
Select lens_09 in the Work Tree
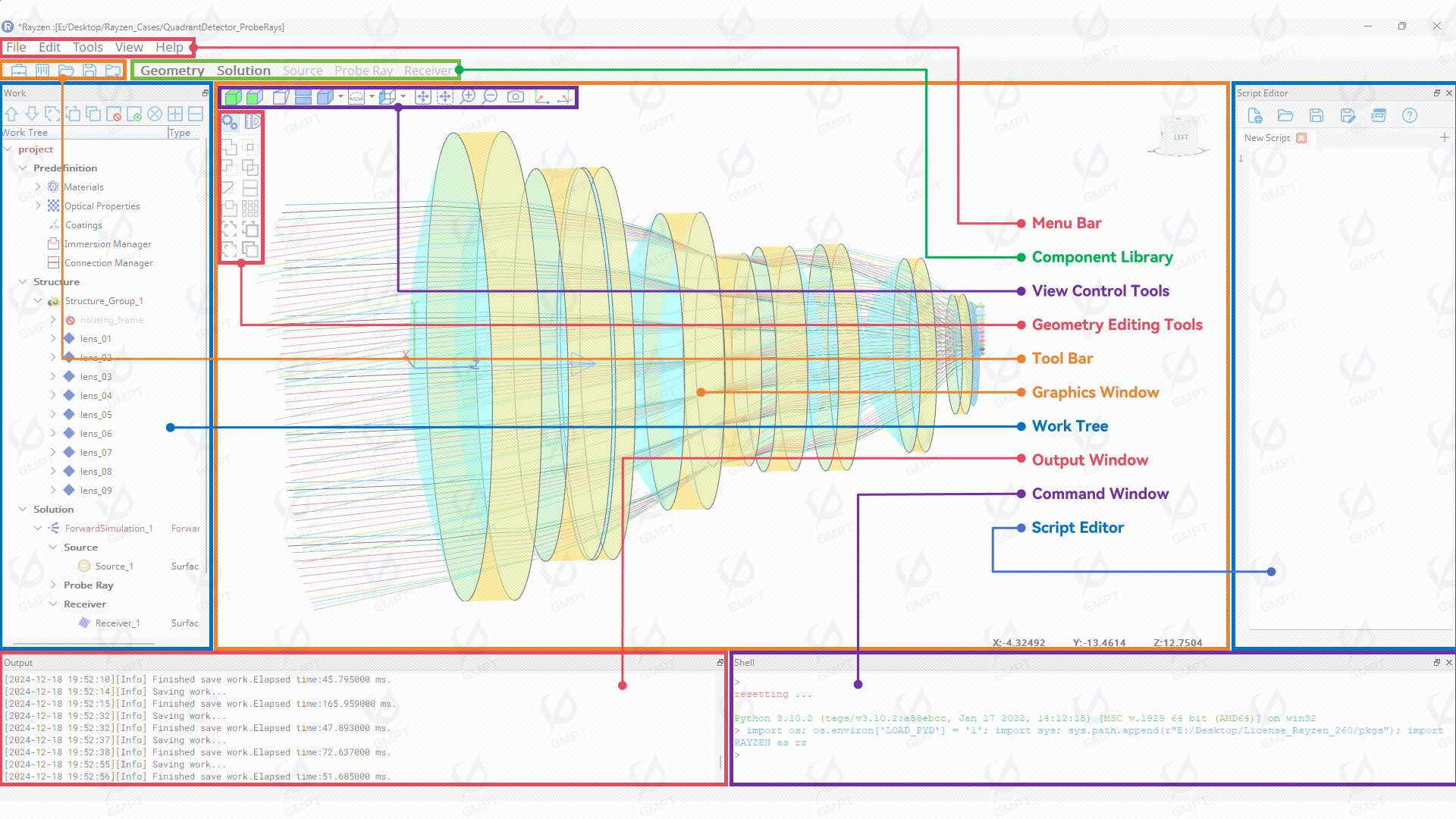[x=96, y=491]
